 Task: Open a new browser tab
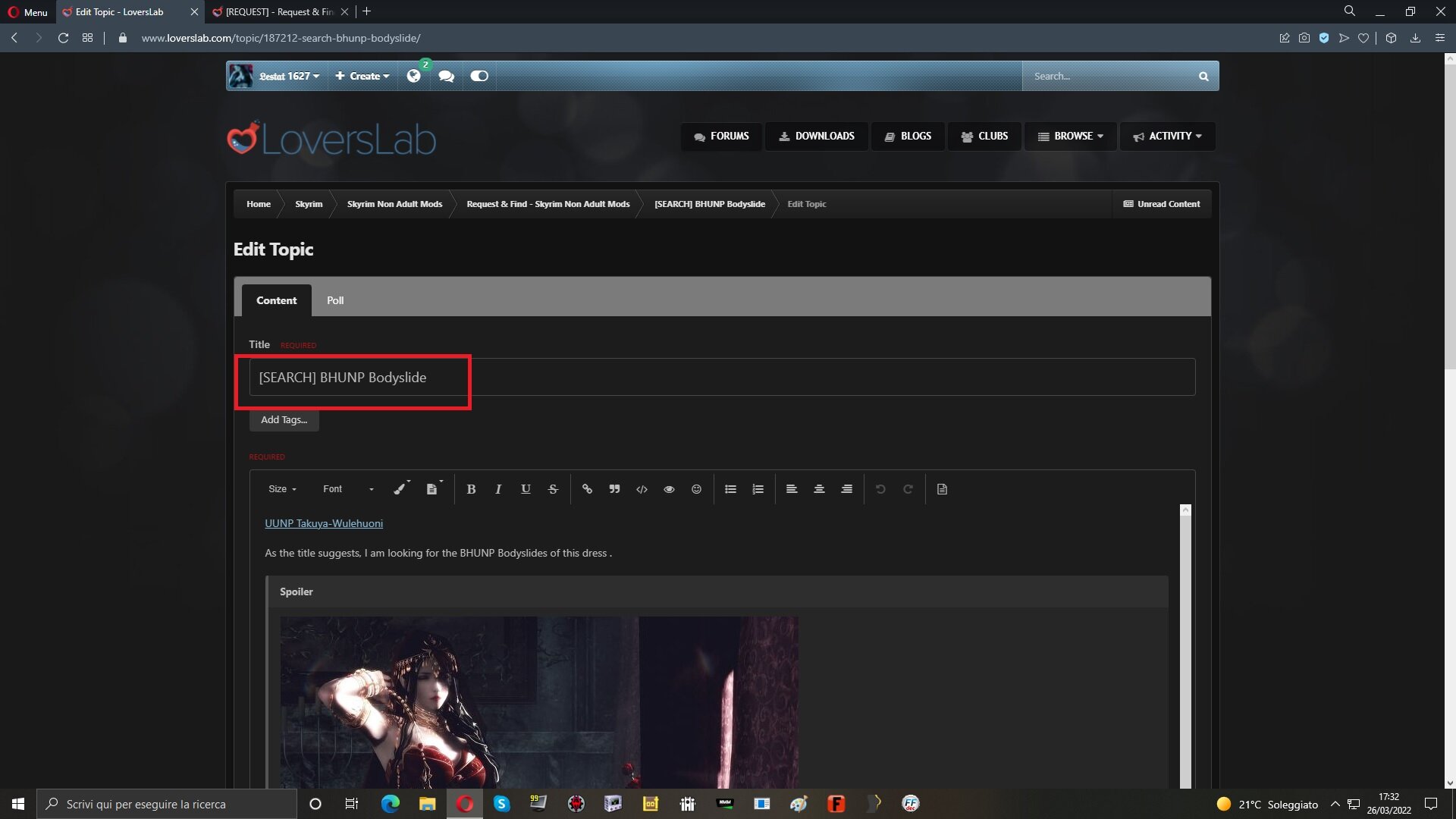(366, 11)
